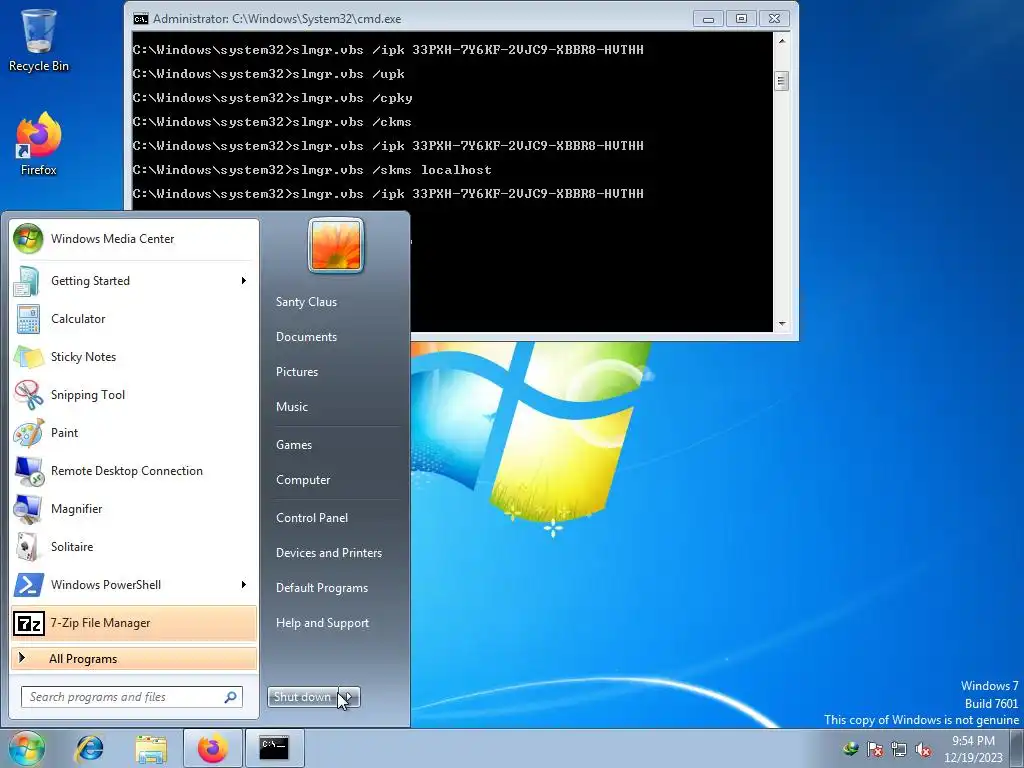Launch Calculator from Start menu
The width and height of the screenshot is (1024, 768).
pos(133,319)
